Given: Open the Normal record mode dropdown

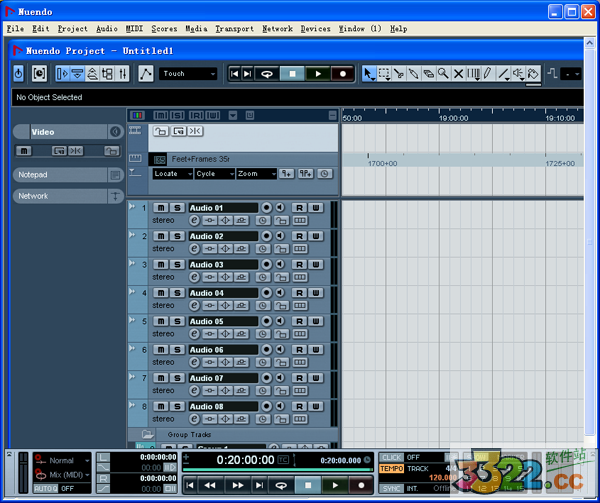Looking at the screenshot, I should [68, 461].
